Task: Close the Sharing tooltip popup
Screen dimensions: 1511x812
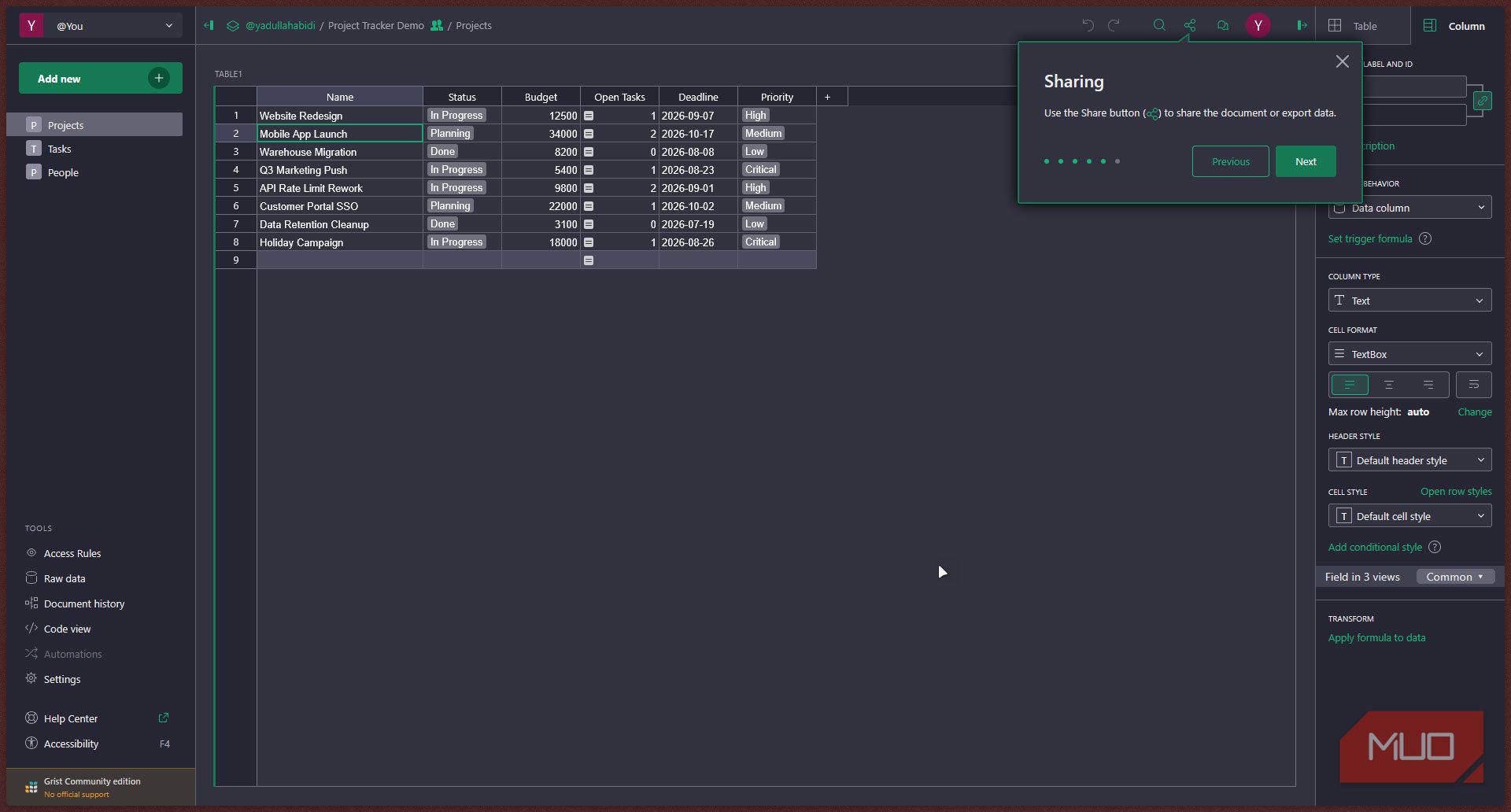Action: pyautogui.click(x=1343, y=61)
